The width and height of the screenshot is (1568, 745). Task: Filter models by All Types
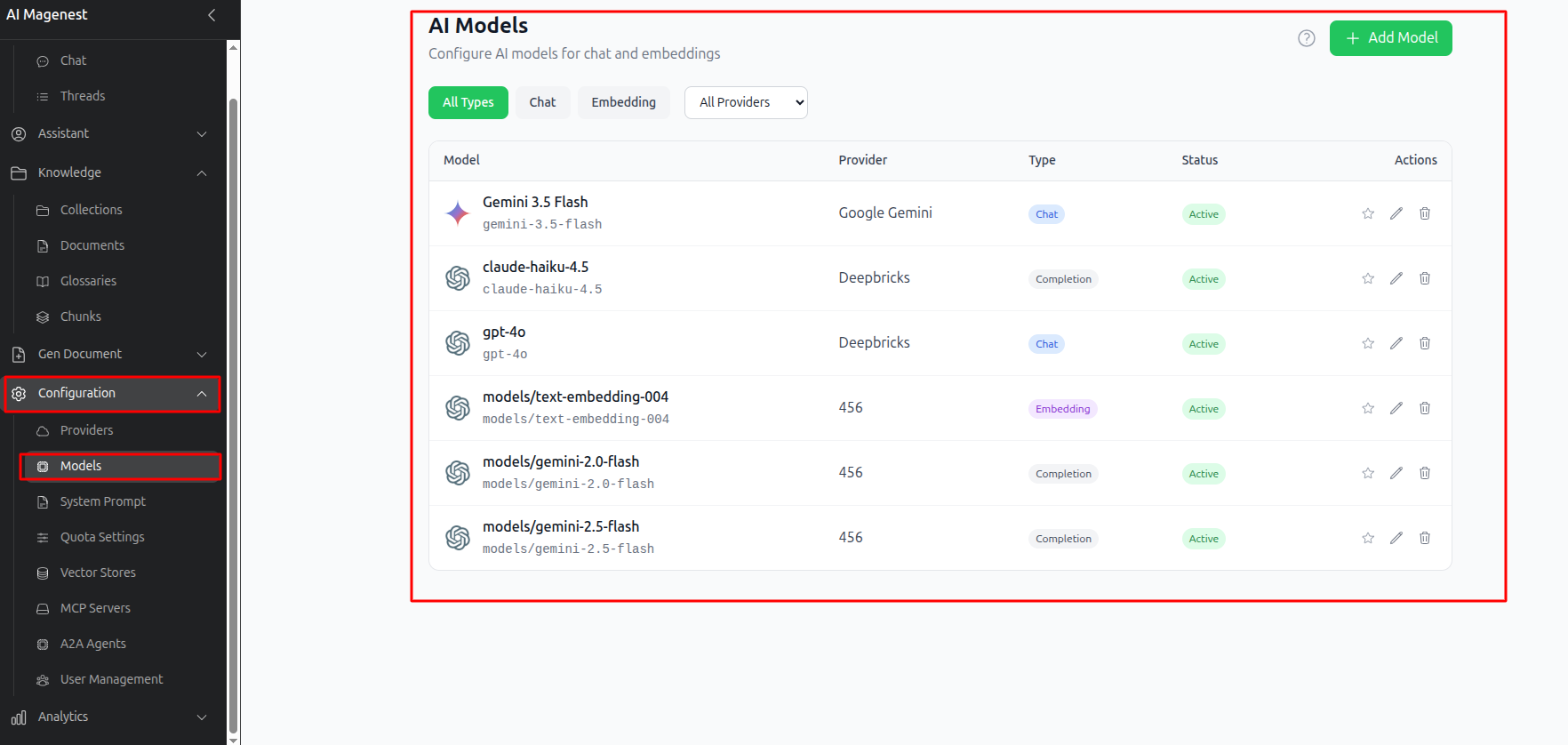click(x=468, y=102)
